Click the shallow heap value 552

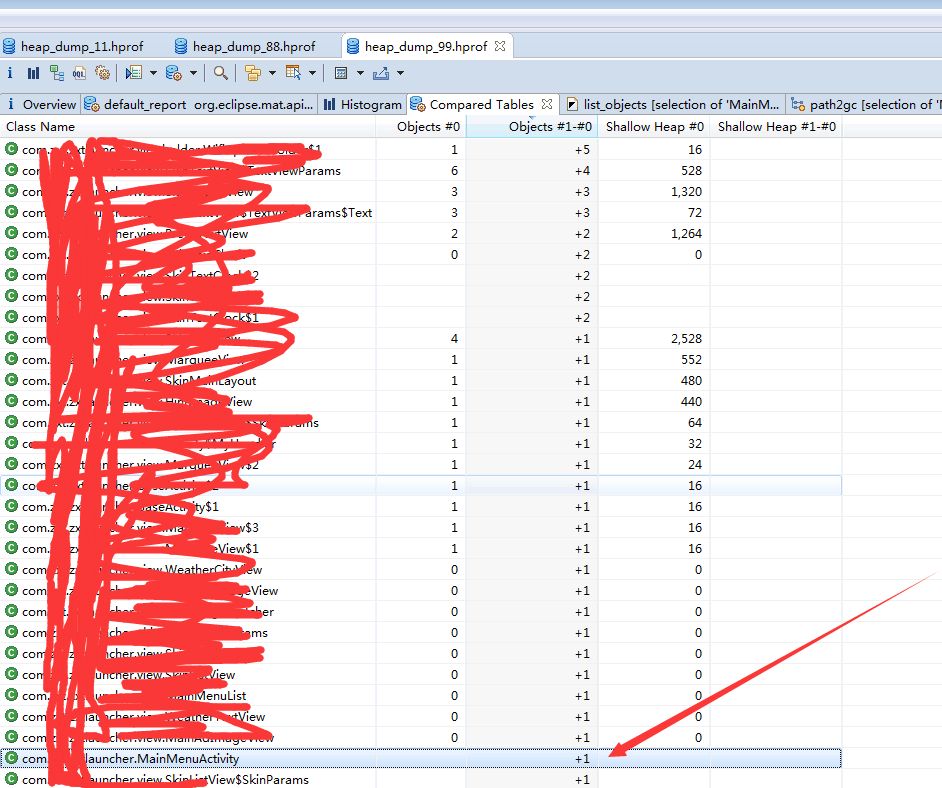[x=691, y=360]
